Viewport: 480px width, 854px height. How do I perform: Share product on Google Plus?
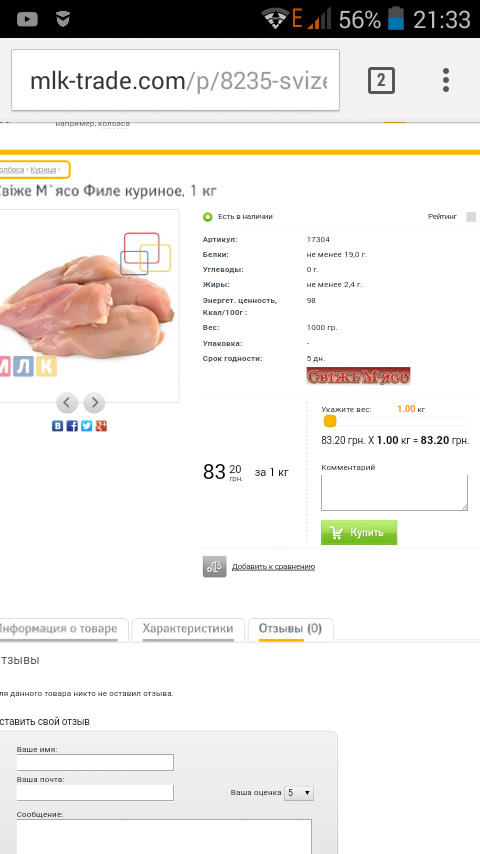pyautogui.click(x=101, y=426)
